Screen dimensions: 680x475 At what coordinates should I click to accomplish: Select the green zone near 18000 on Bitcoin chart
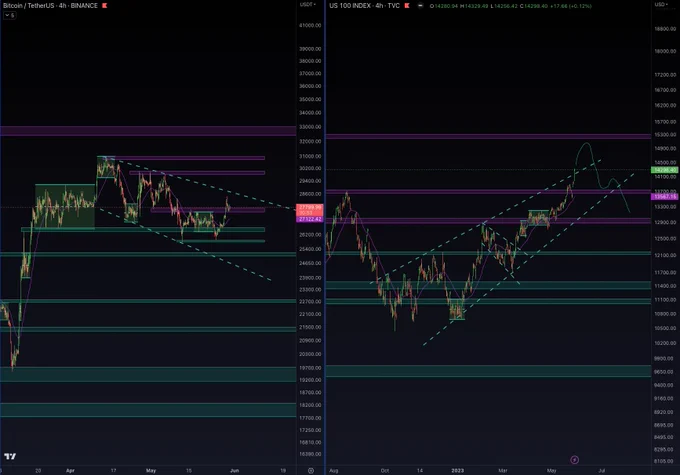(x=148, y=410)
